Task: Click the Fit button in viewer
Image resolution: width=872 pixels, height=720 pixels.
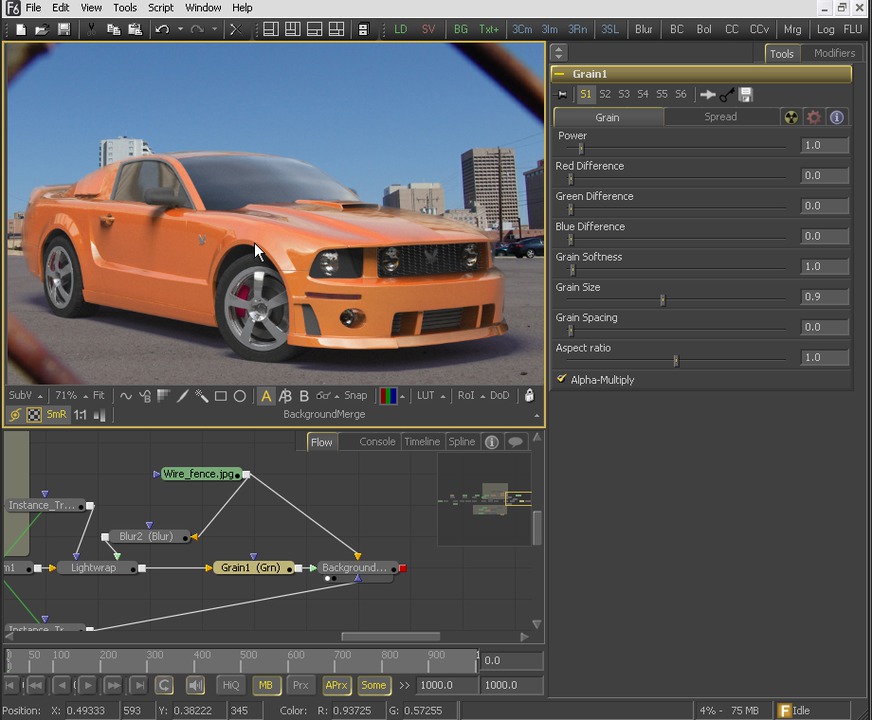Action: pyautogui.click(x=98, y=396)
